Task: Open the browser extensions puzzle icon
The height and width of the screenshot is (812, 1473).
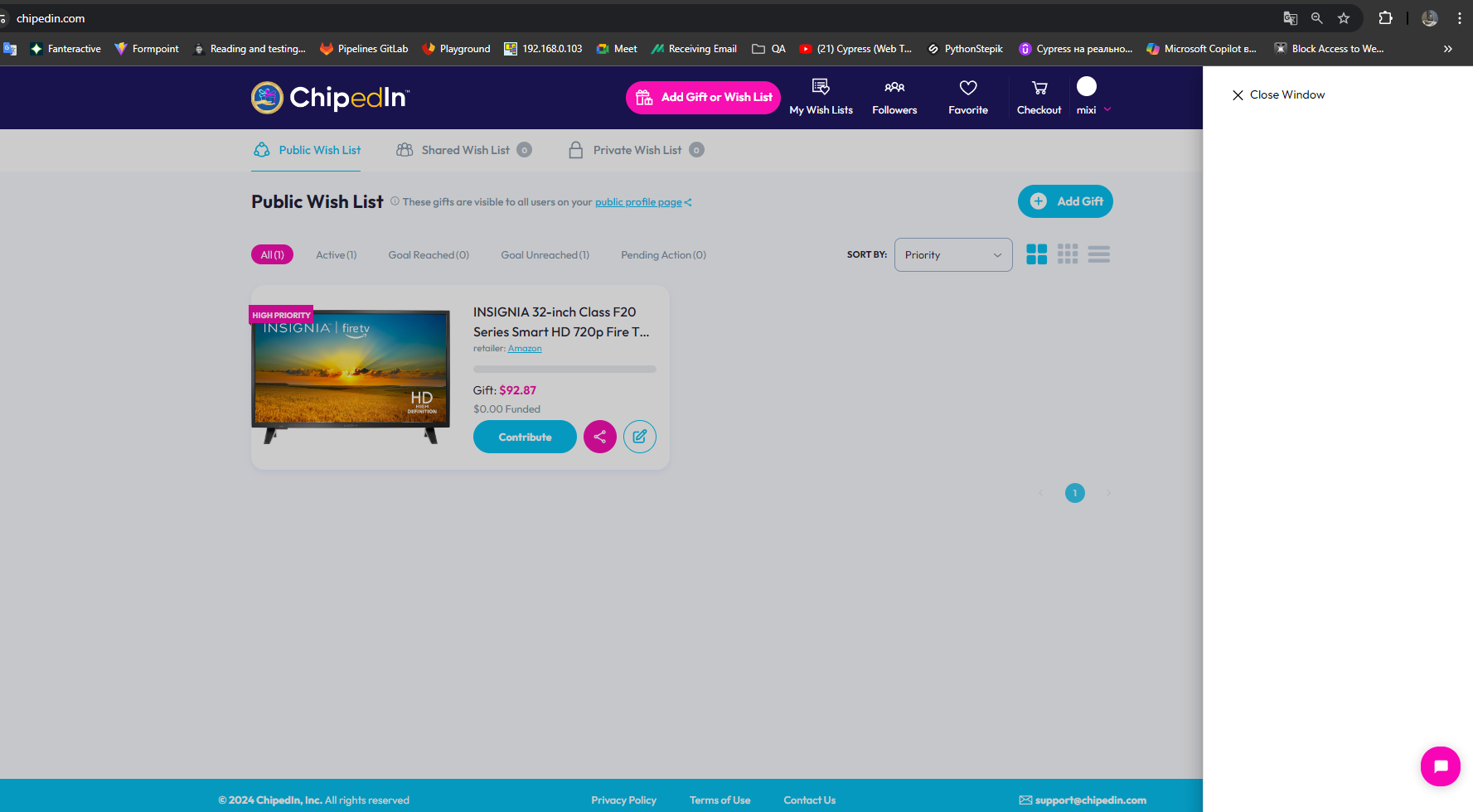Action: click(x=1385, y=18)
